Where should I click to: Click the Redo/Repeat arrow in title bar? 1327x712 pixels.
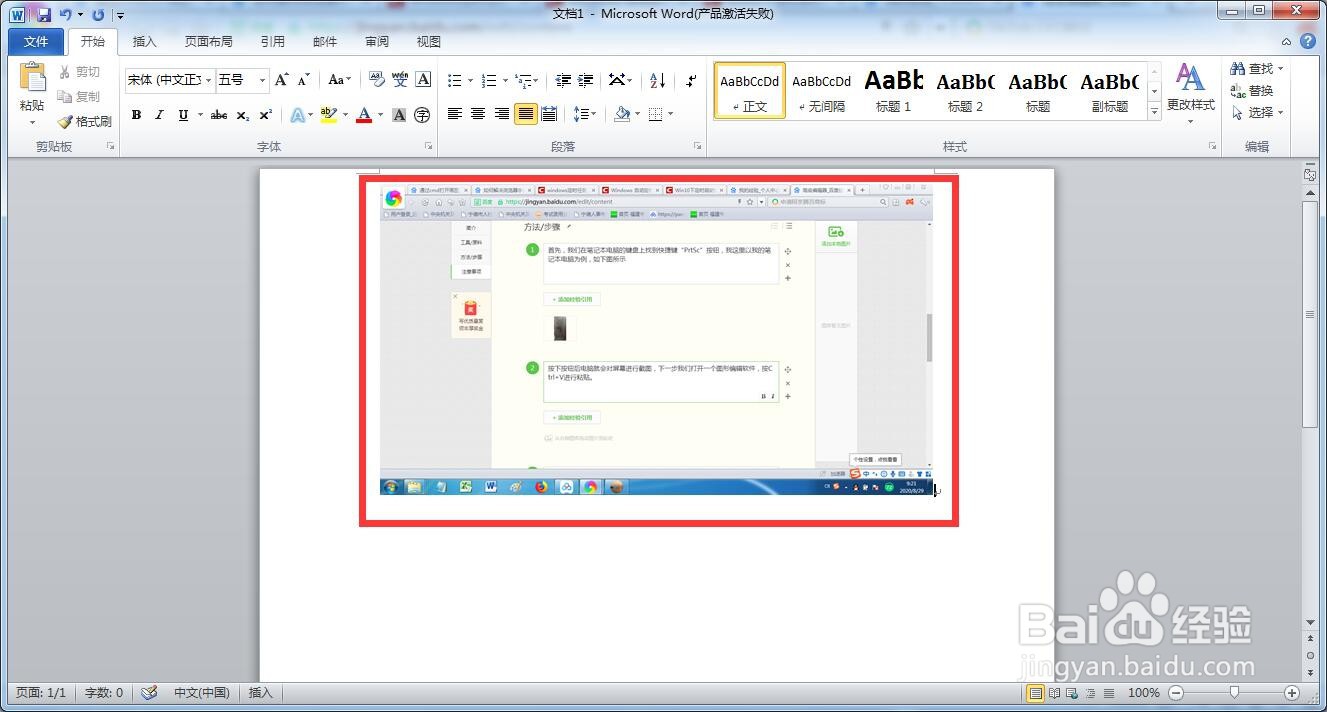tap(98, 14)
